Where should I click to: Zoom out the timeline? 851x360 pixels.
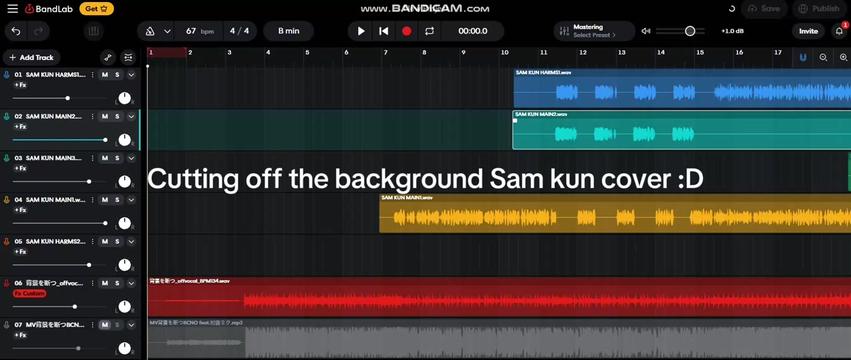pyautogui.click(x=823, y=57)
